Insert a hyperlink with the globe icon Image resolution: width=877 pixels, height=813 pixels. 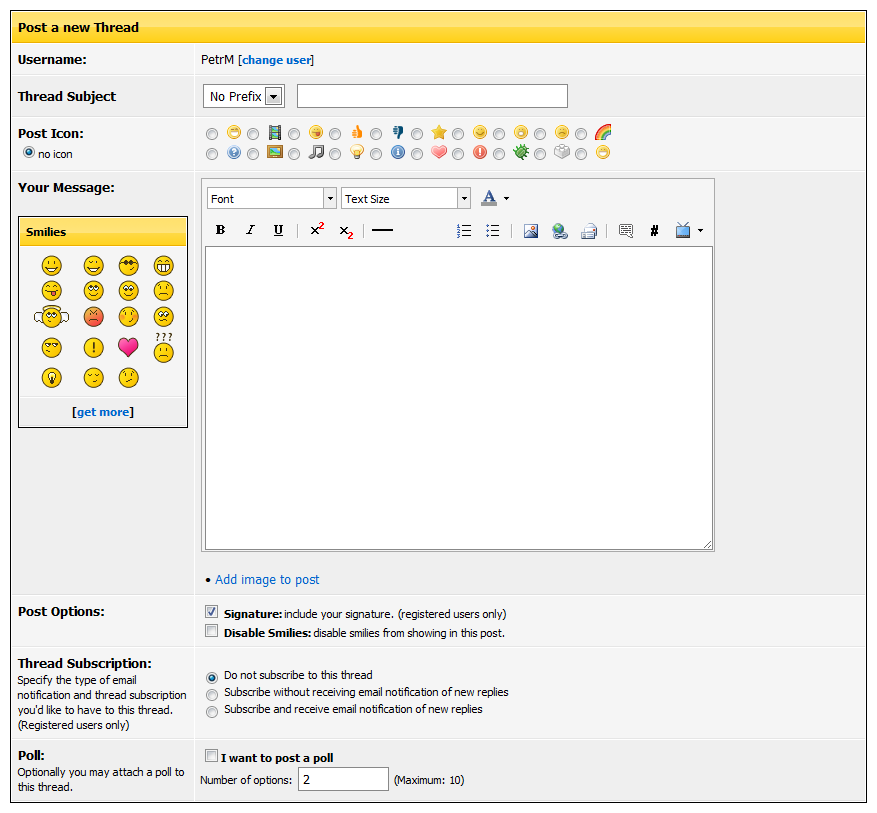click(x=560, y=230)
